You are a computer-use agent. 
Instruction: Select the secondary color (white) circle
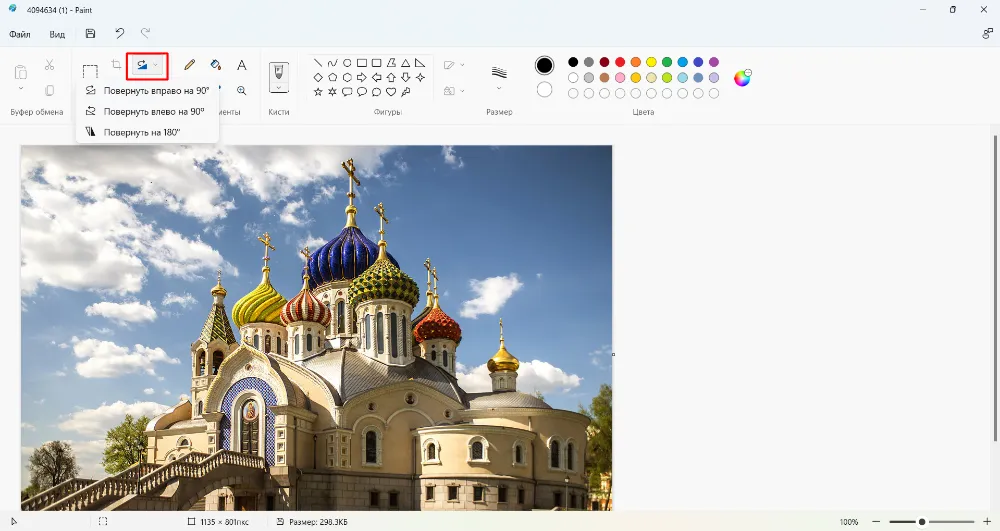click(x=544, y=90)
